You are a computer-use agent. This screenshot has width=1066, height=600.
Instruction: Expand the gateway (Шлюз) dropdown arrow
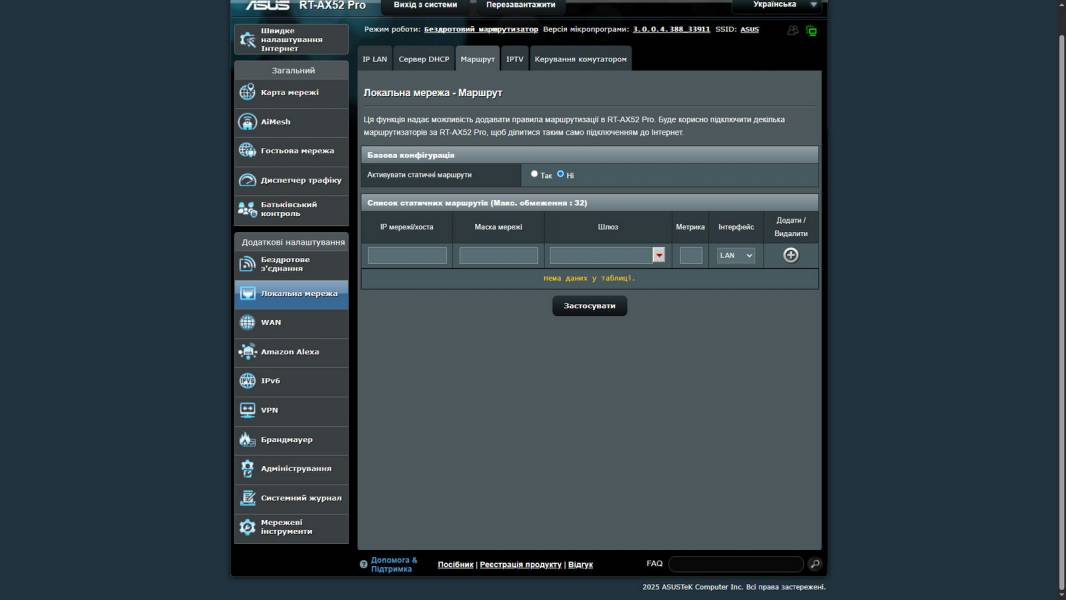(658, 255)
